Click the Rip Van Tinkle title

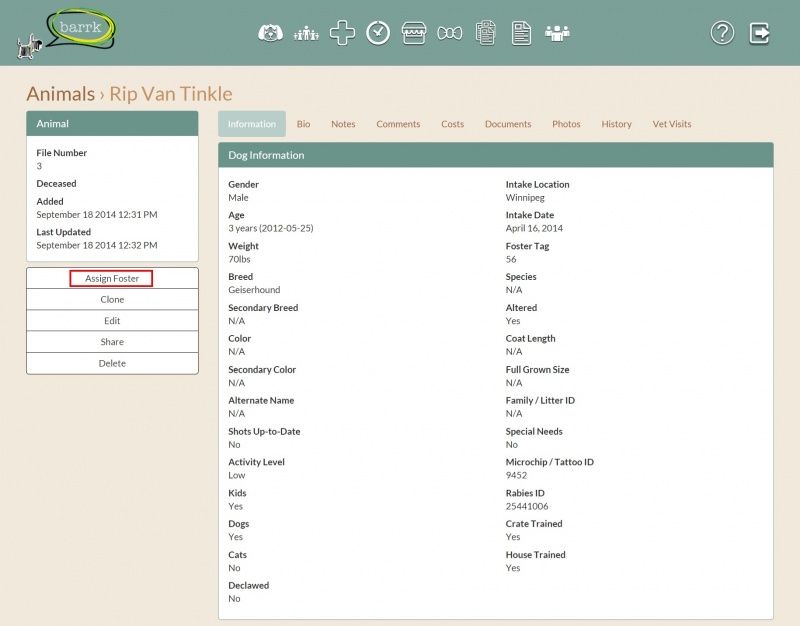[x=171, y=94]
